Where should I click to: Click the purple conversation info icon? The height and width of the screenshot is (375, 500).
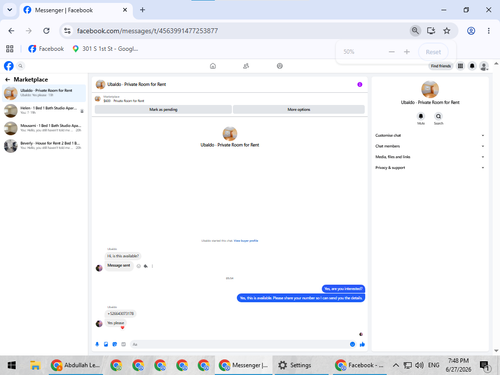(360, 84)
